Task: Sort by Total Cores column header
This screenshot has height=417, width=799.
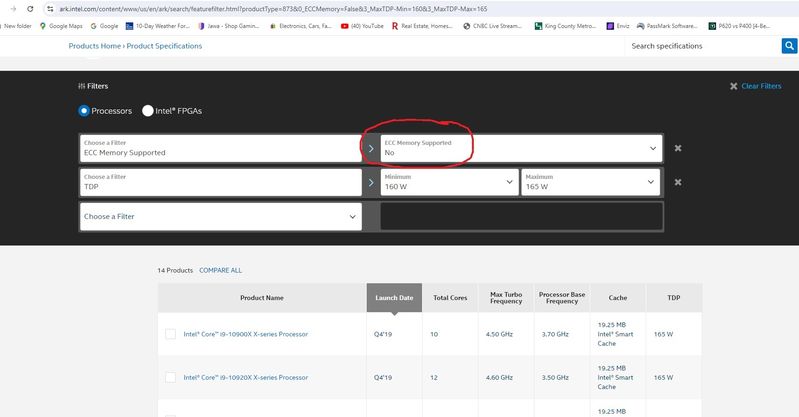Action: pos(450,298)
